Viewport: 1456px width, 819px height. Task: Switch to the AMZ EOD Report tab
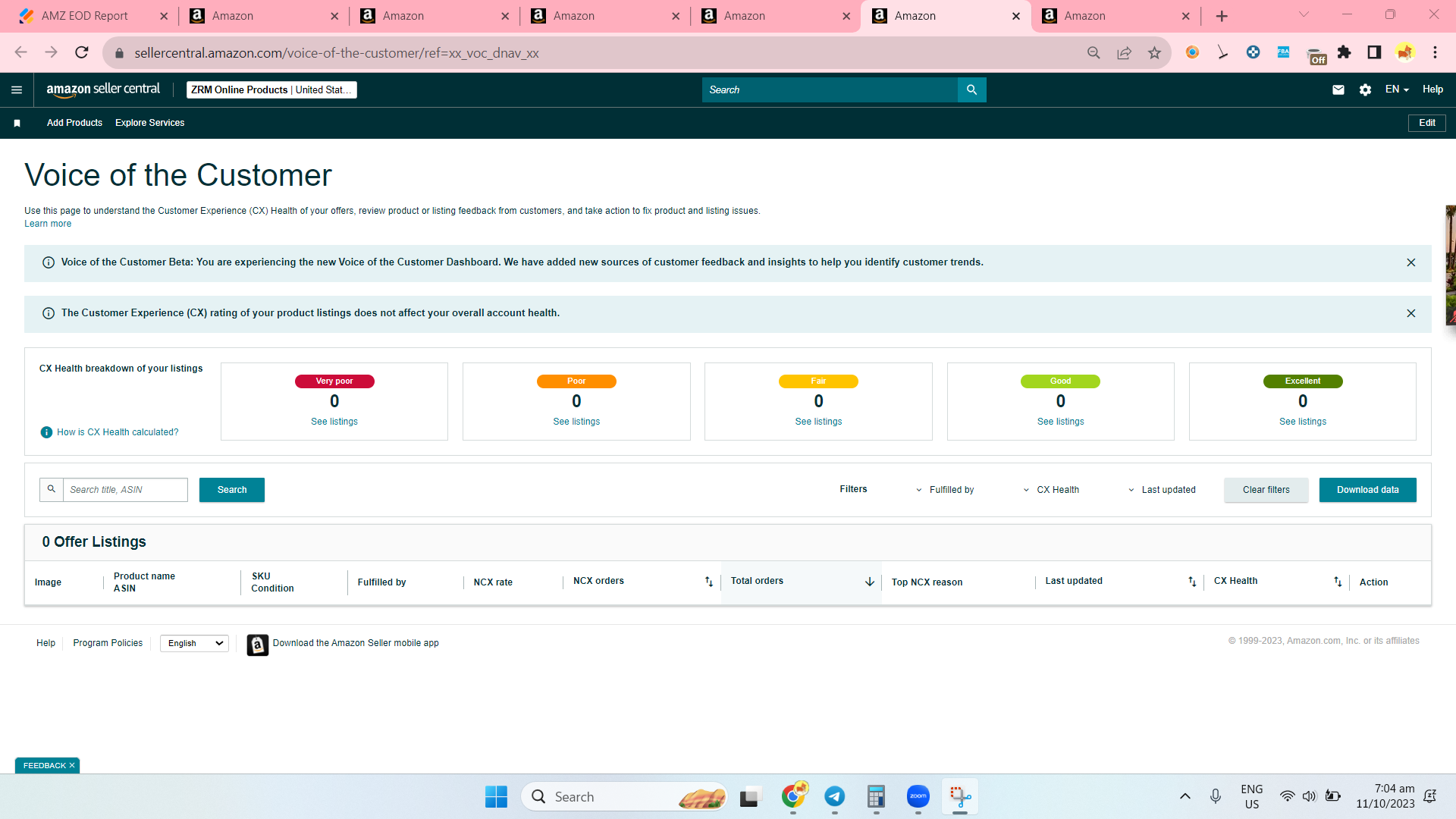pyautogui.click(x=85, y=16)
